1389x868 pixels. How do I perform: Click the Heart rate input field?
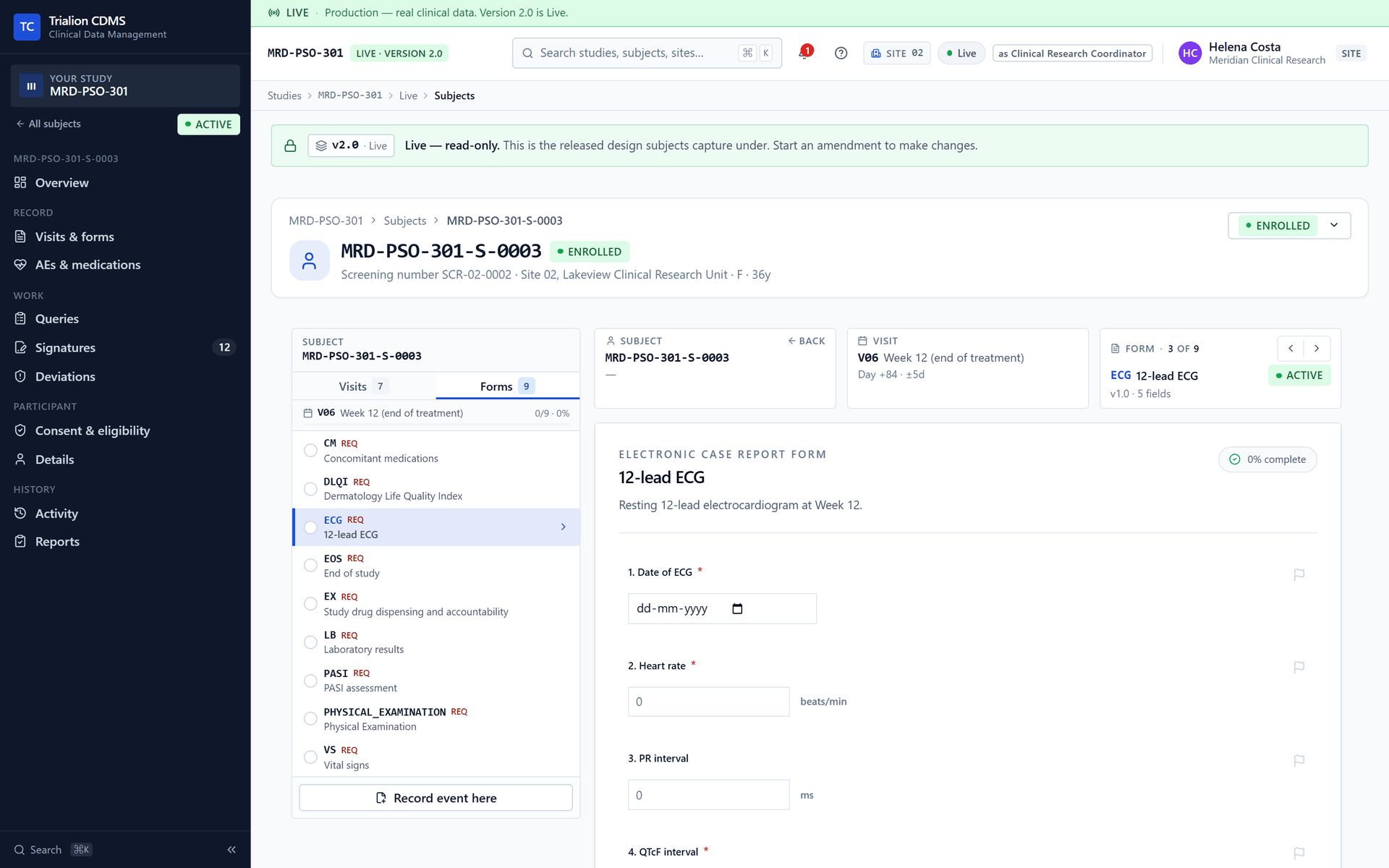tap(708, 702)
